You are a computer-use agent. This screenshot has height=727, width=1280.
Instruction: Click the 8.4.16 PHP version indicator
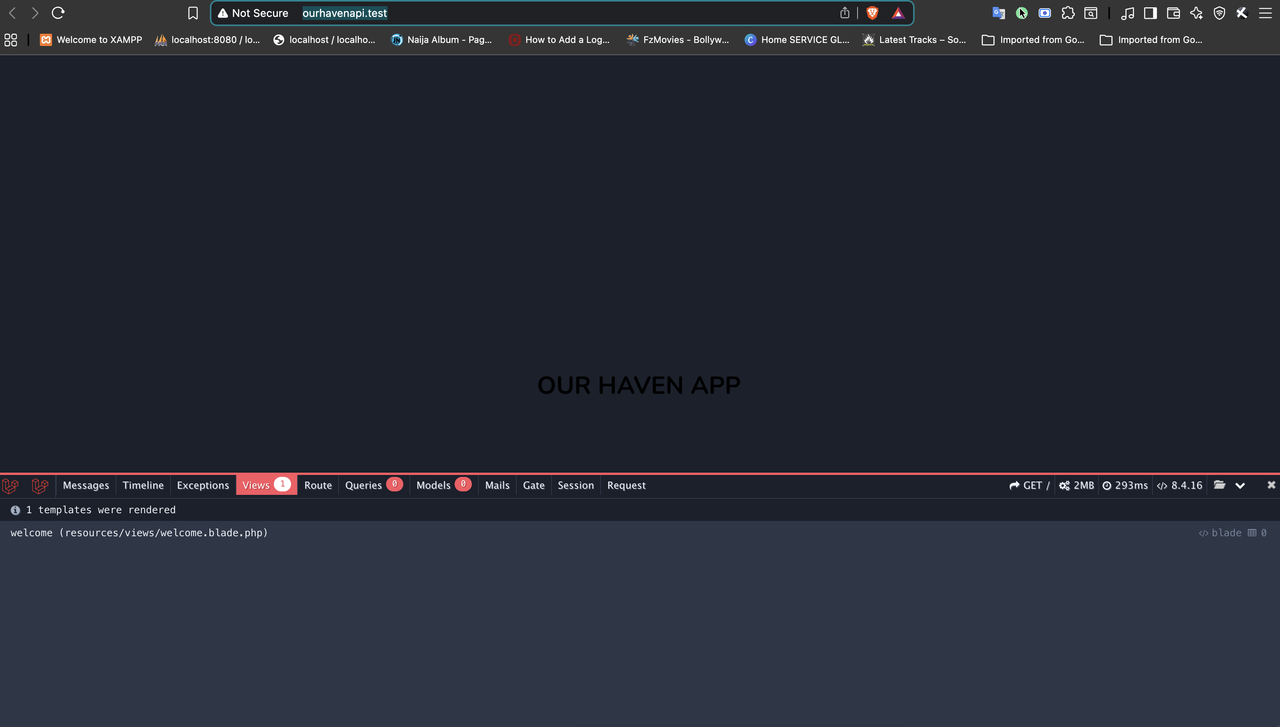coord(1180,486)
